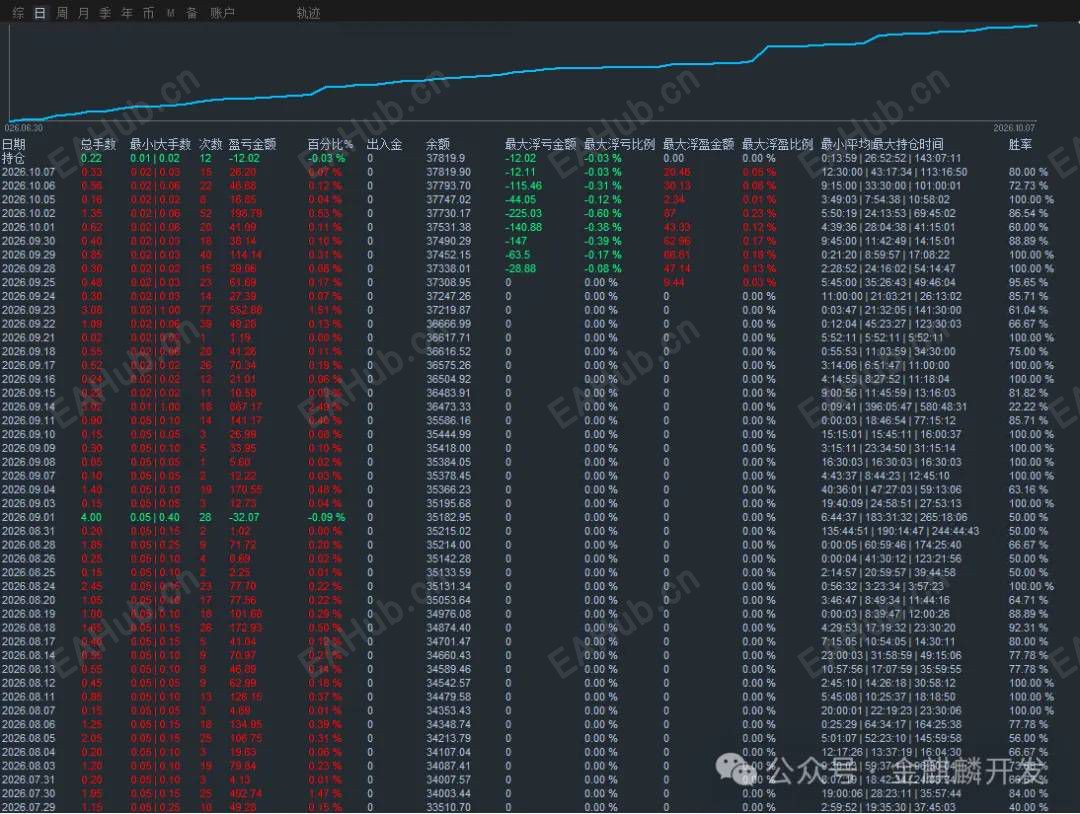1080x814 pixels.
Task: Click win rate 86.54 %
Action: pyautogui.click(x=1028, y=213)
